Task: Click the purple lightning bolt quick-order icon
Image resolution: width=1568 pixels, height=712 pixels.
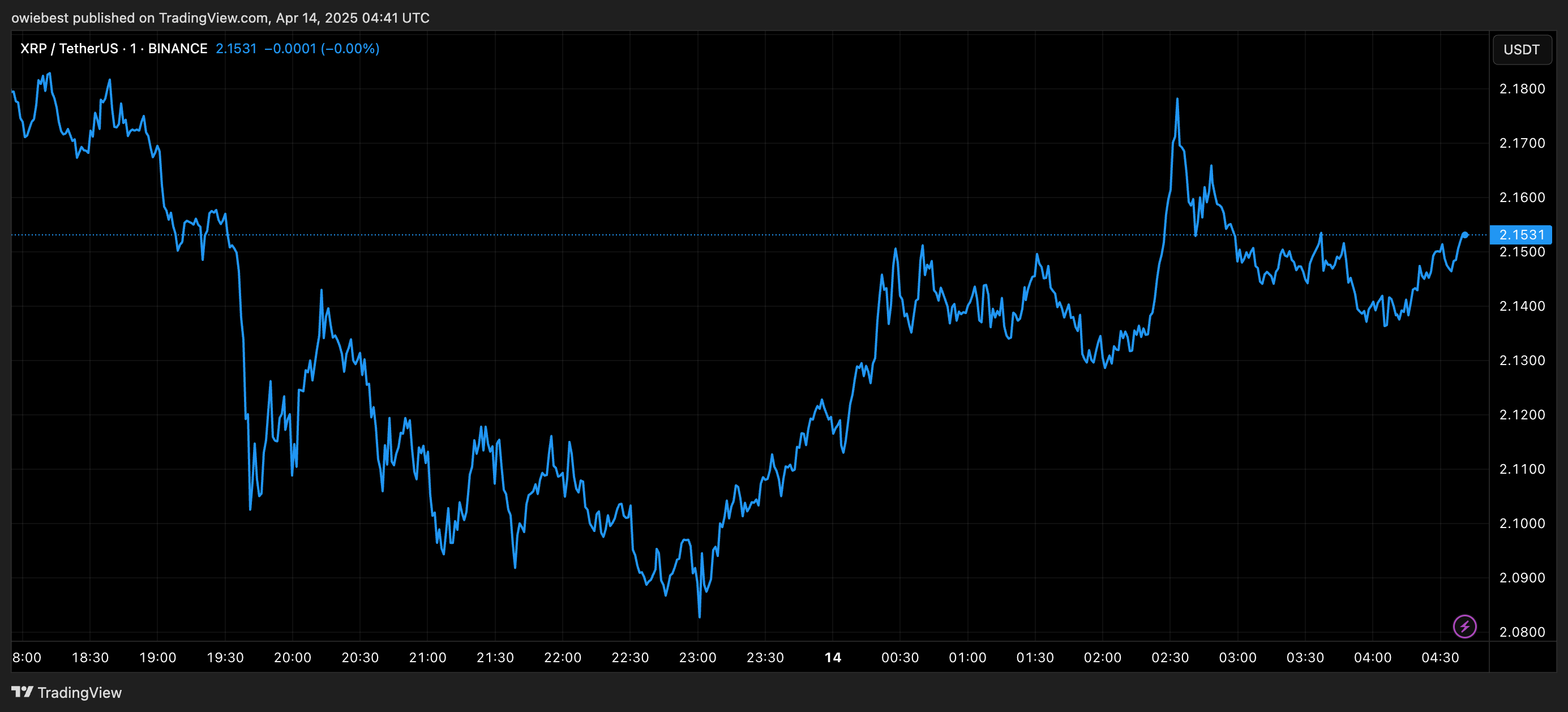Action: coord(1466,627)
